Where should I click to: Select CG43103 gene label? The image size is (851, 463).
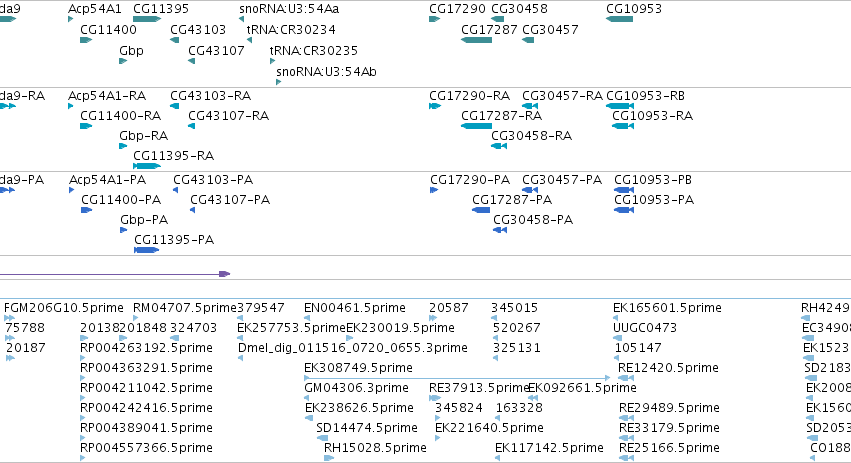(x=198, y=30)
